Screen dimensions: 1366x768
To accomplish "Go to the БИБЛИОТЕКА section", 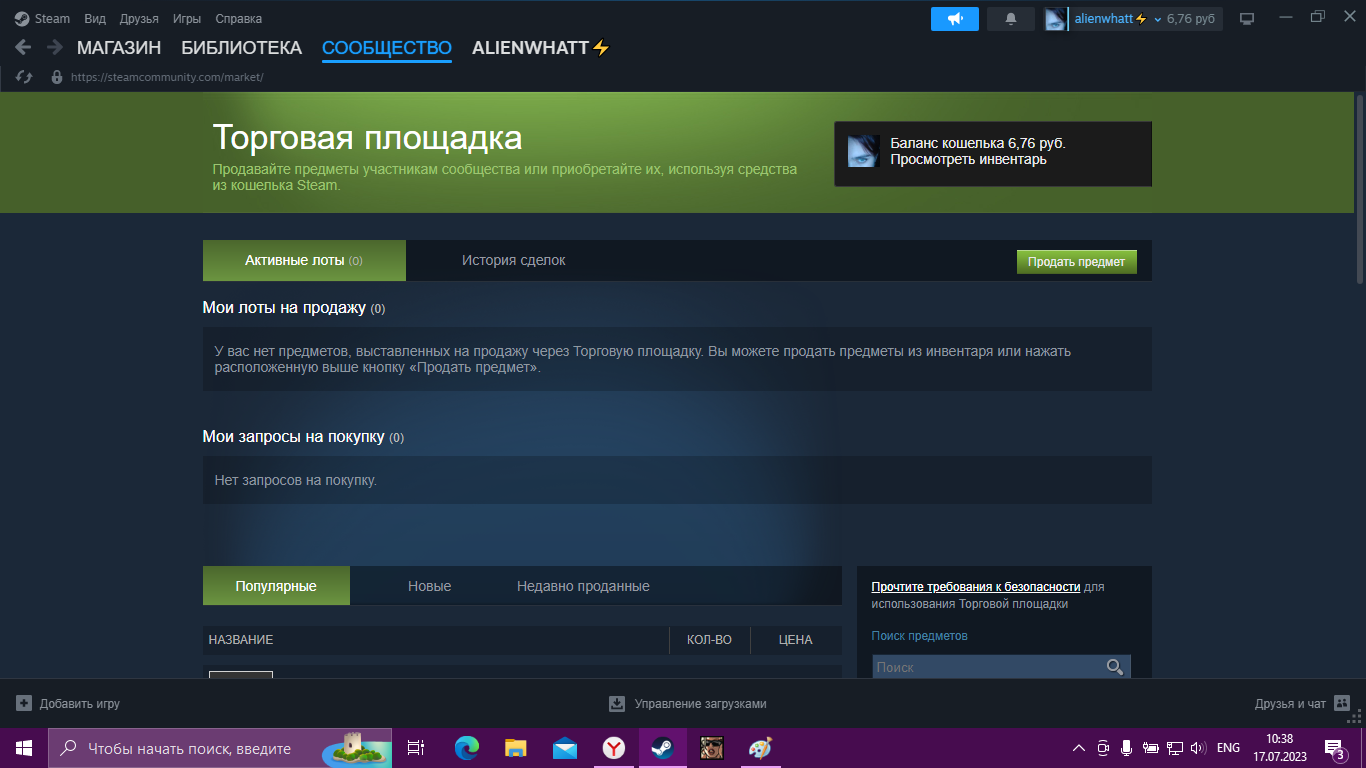I will tap(241, 48).
